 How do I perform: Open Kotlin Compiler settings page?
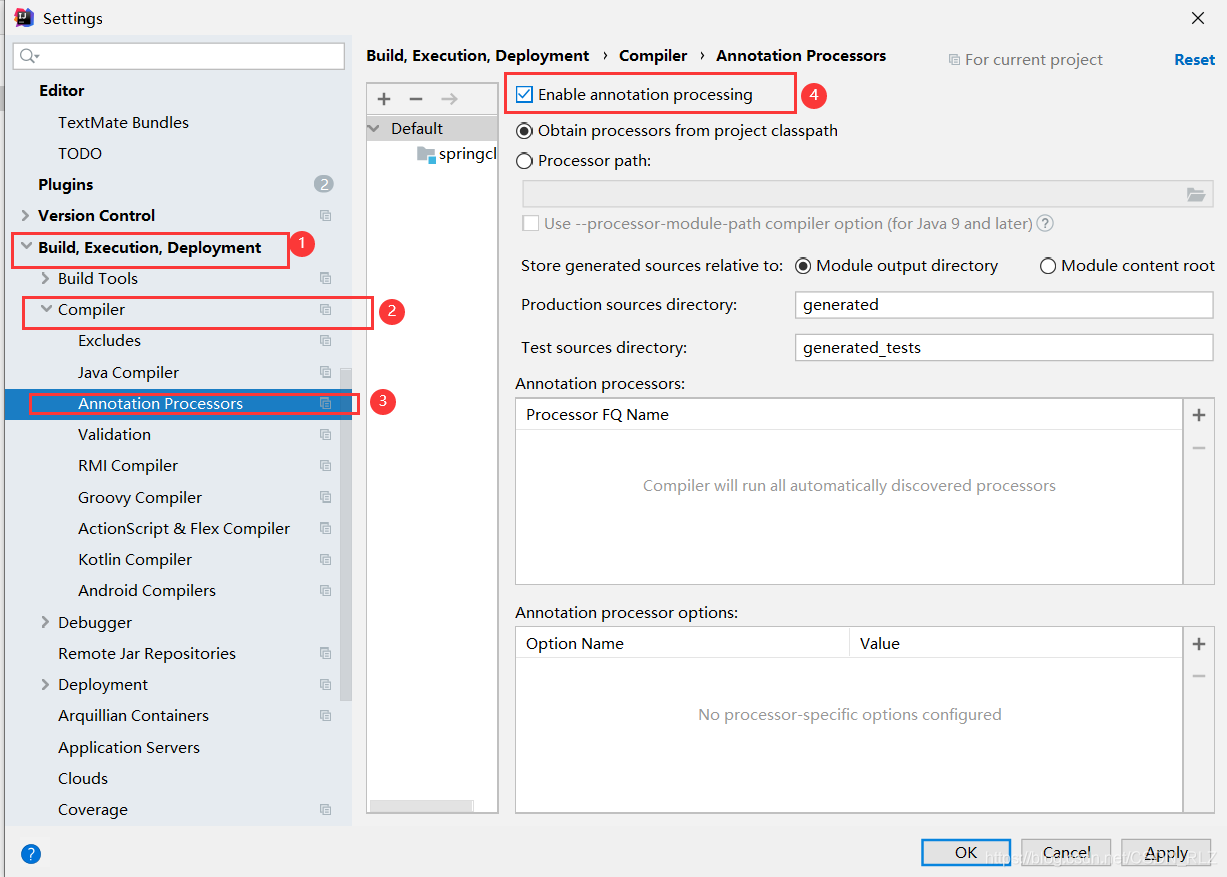[135, 560]
